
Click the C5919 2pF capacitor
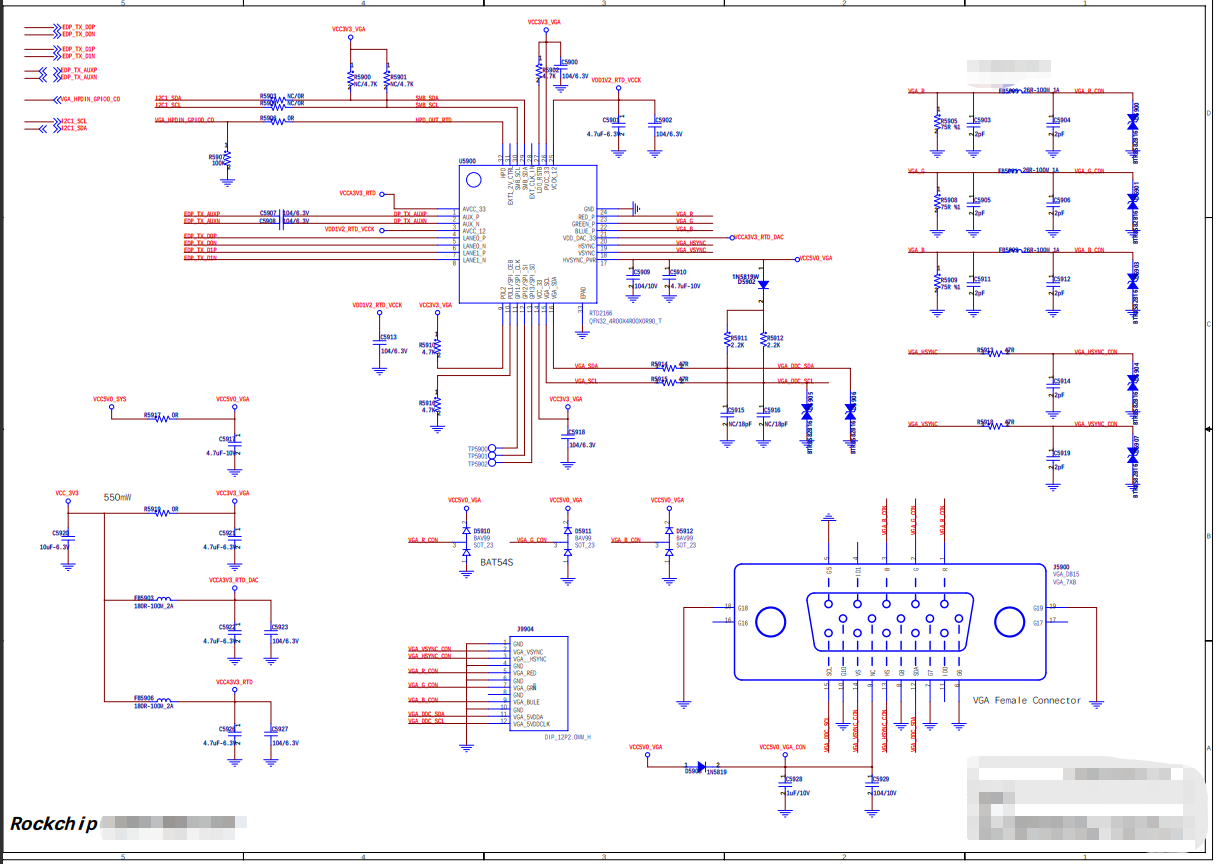point(1052,460)
